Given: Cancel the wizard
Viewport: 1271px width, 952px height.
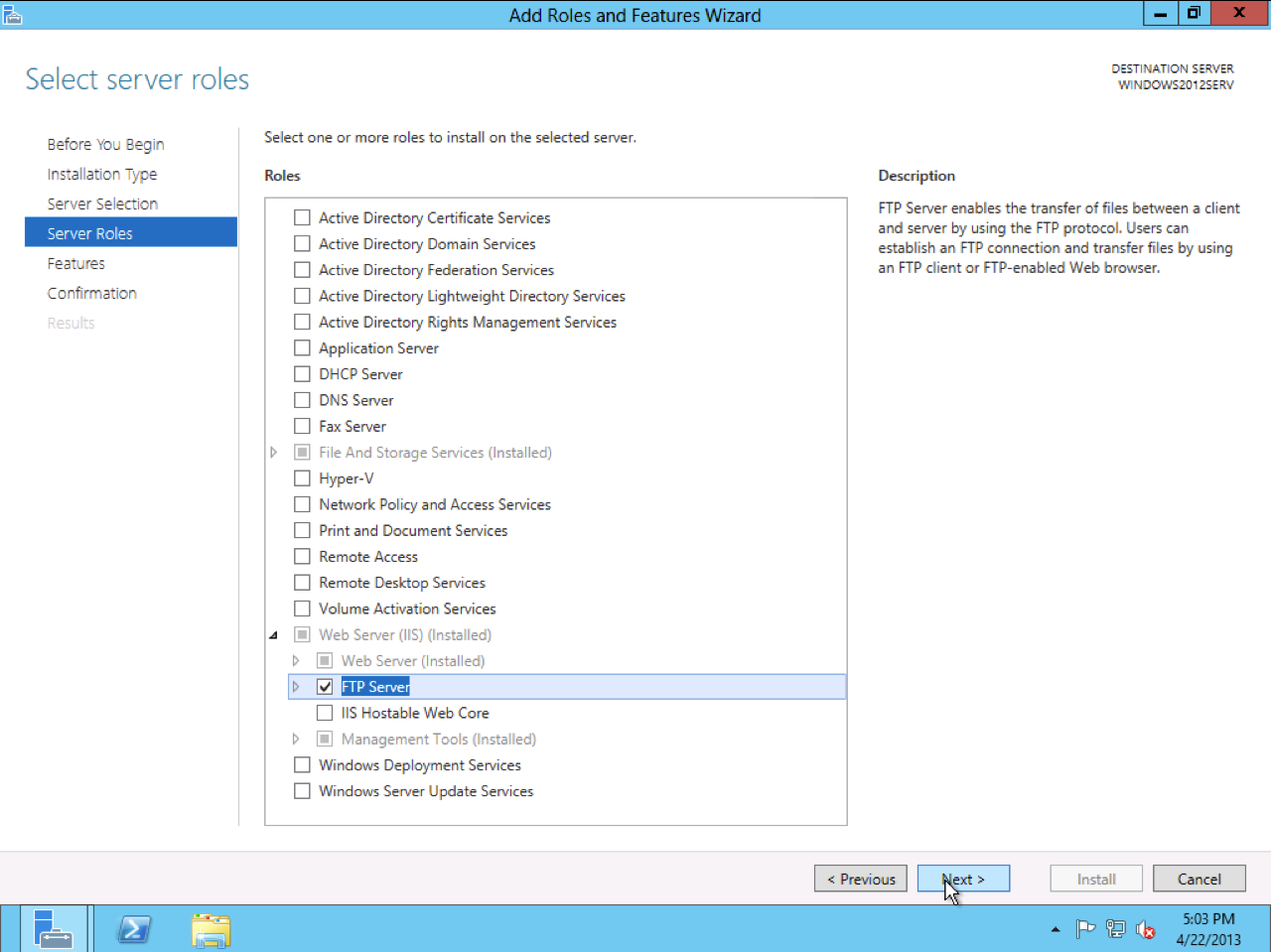Looking at the screenshot, I should pos(1200,879).
